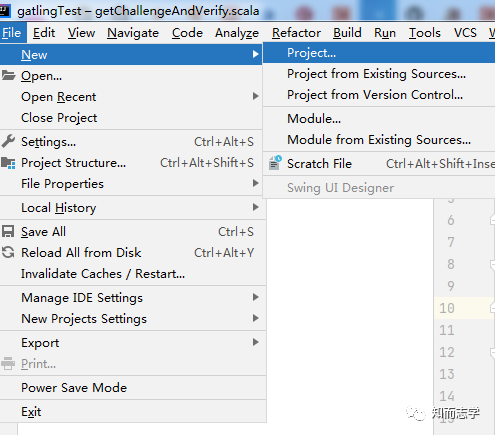Expand the Export submenu arrow
Viewport: 495px width, 435px height.
[256, 342]
